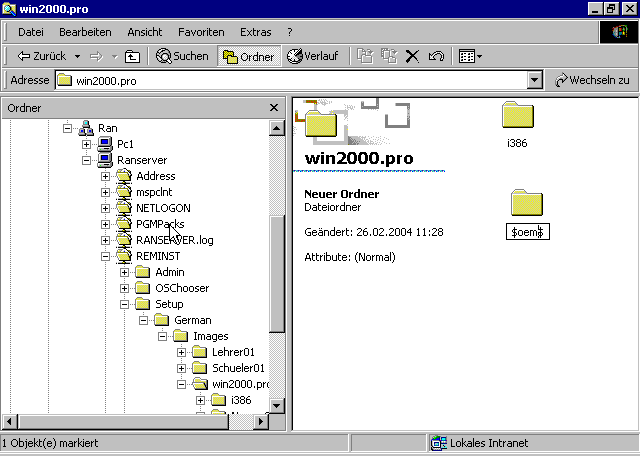Viewport: 640px width, 456px height.
Task: Select the Admin folder in tree
Action: click(x=170, y=272)
